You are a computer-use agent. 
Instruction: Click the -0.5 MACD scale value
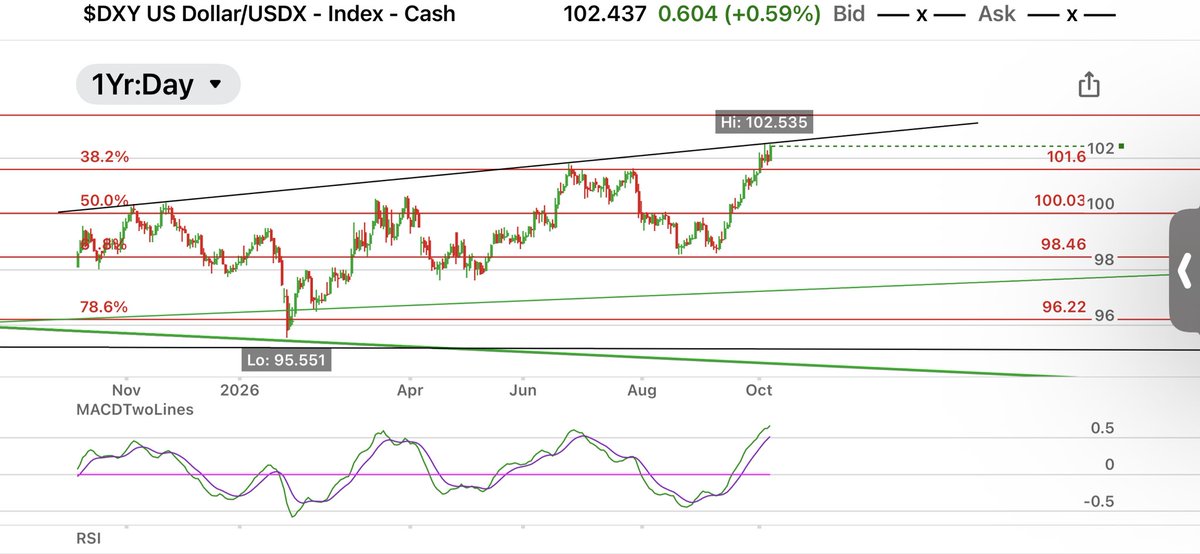(1100, 502)
